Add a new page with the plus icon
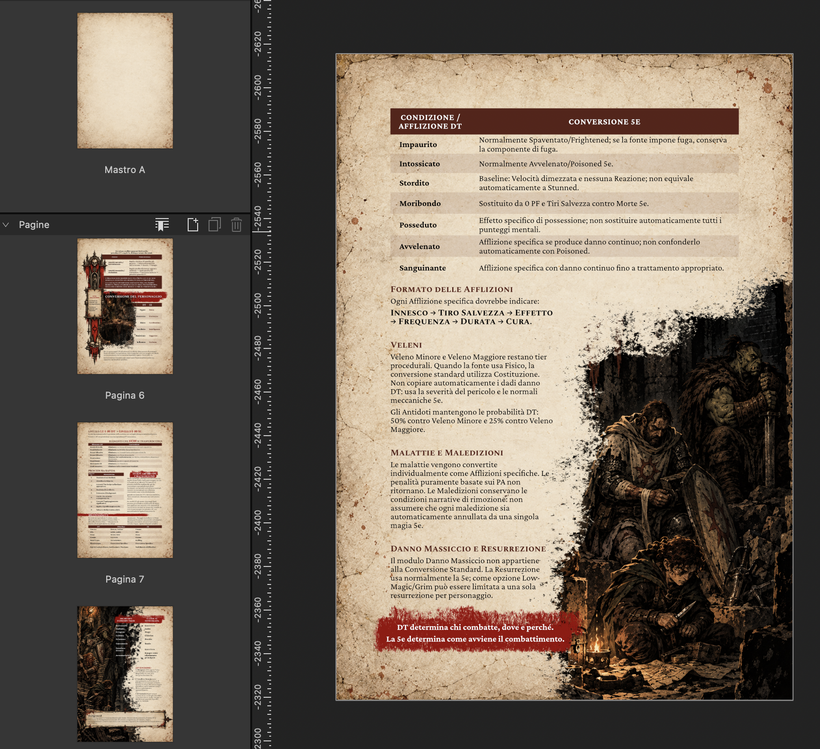 coord(193,225)
